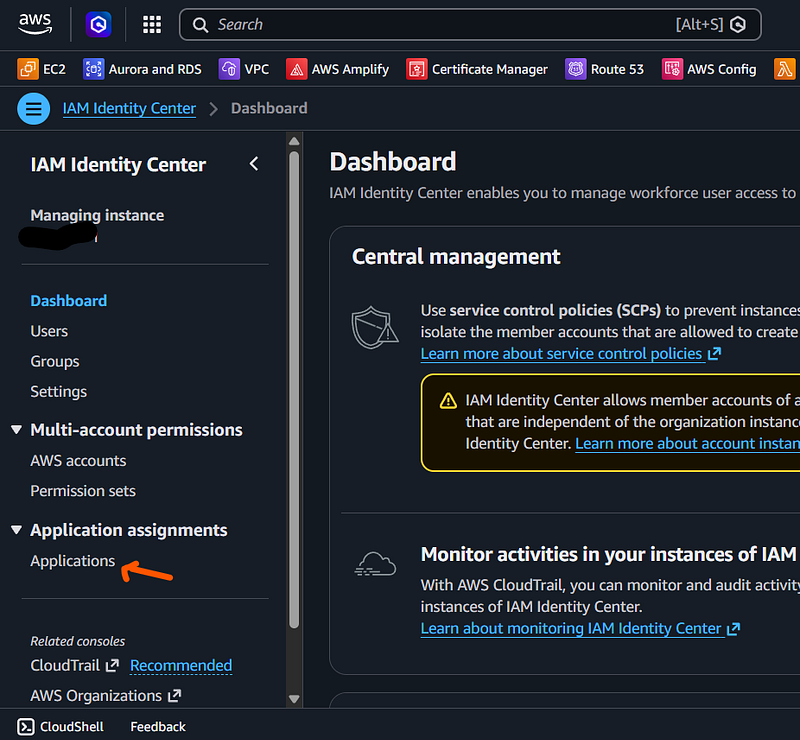Image resolution: width=800 pixels, height=740 pixels.
Task: Toggle the navigation hamburger menu
Action: [x=33, y=108]
